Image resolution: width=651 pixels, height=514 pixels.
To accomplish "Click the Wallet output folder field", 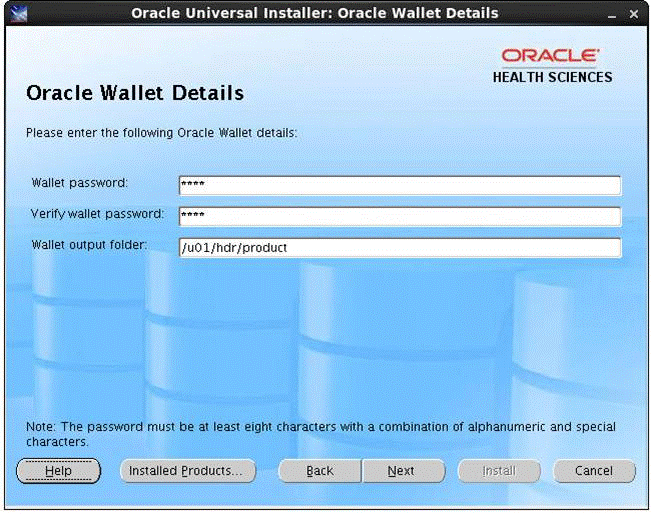I will (400, 247).
